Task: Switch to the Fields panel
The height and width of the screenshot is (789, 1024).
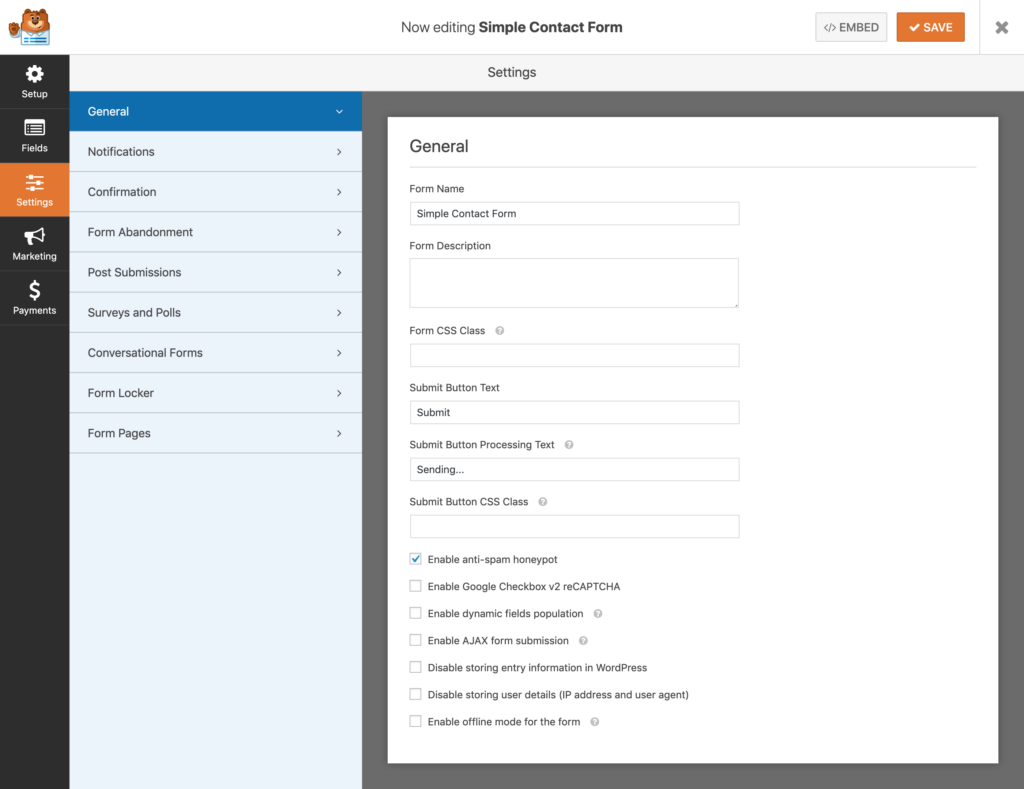Action: 34,135
